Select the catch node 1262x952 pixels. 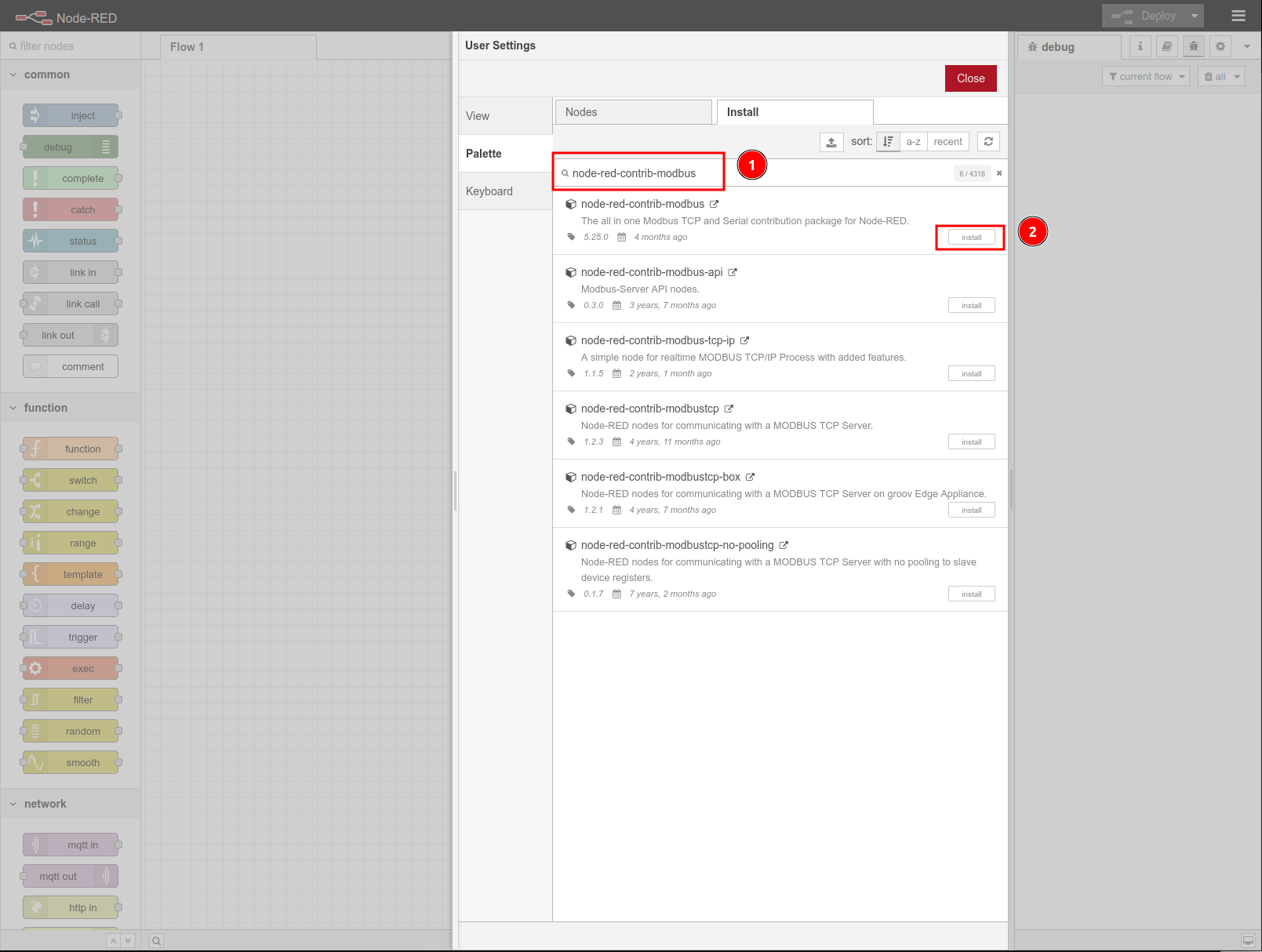pos(71,209)
